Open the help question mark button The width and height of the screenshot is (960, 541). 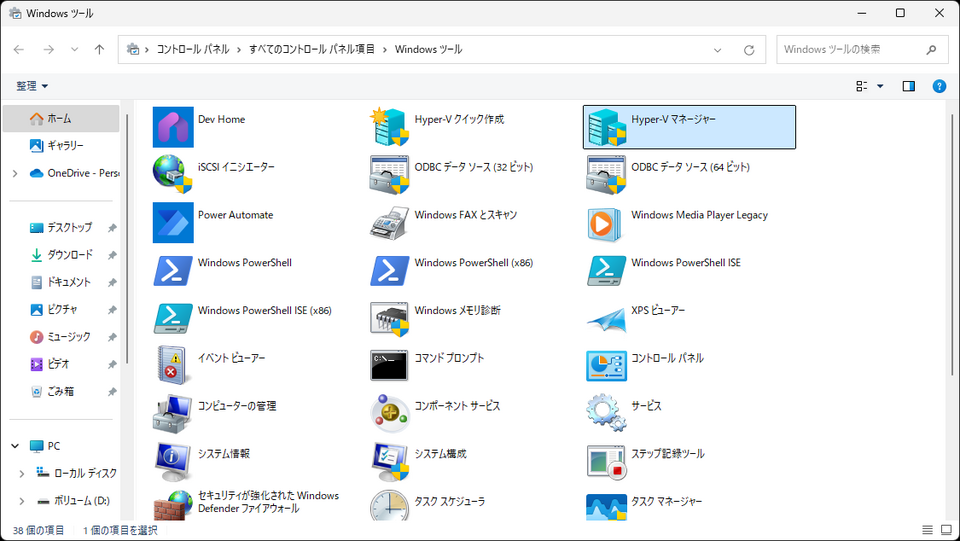[939, 86]
